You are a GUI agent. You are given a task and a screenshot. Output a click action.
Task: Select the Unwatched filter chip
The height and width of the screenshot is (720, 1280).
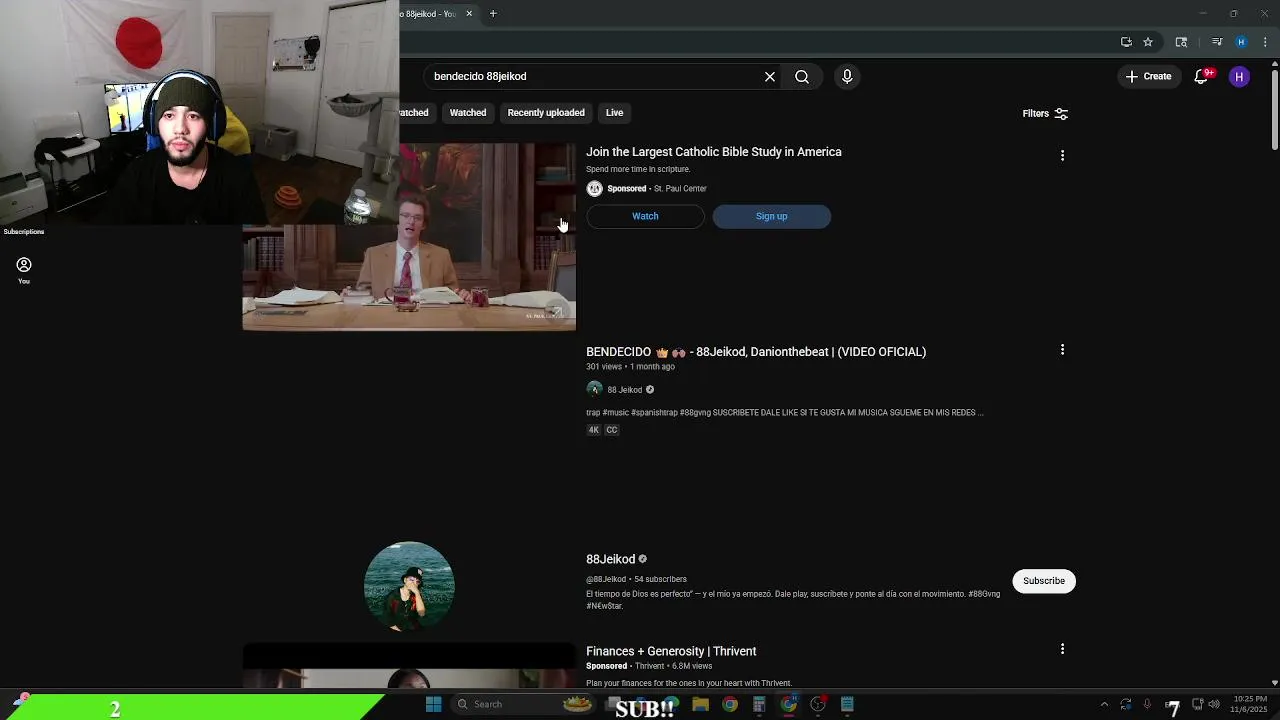coord(415,113)
